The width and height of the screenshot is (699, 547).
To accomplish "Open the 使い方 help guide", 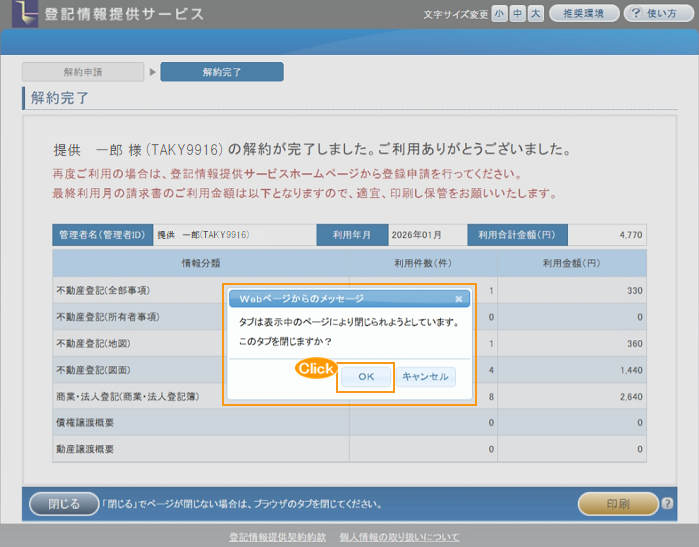I will pyautogui.click(x=658, y=14).
